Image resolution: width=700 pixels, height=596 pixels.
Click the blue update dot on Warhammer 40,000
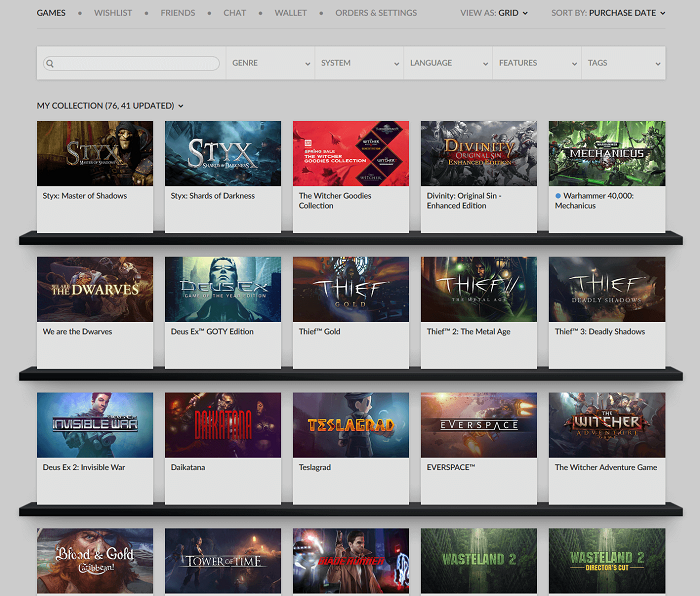558,196
